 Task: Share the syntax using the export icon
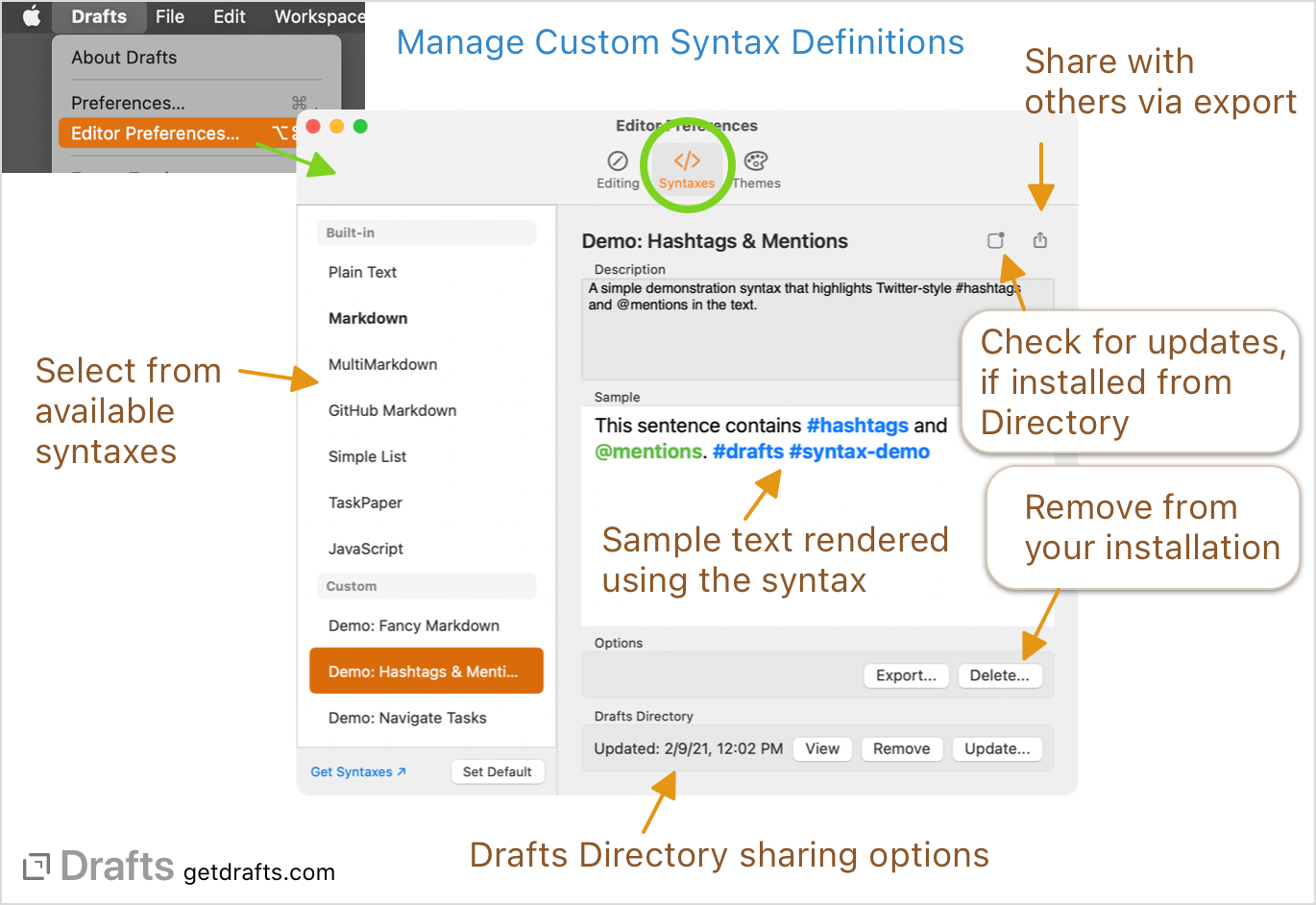1040,241
